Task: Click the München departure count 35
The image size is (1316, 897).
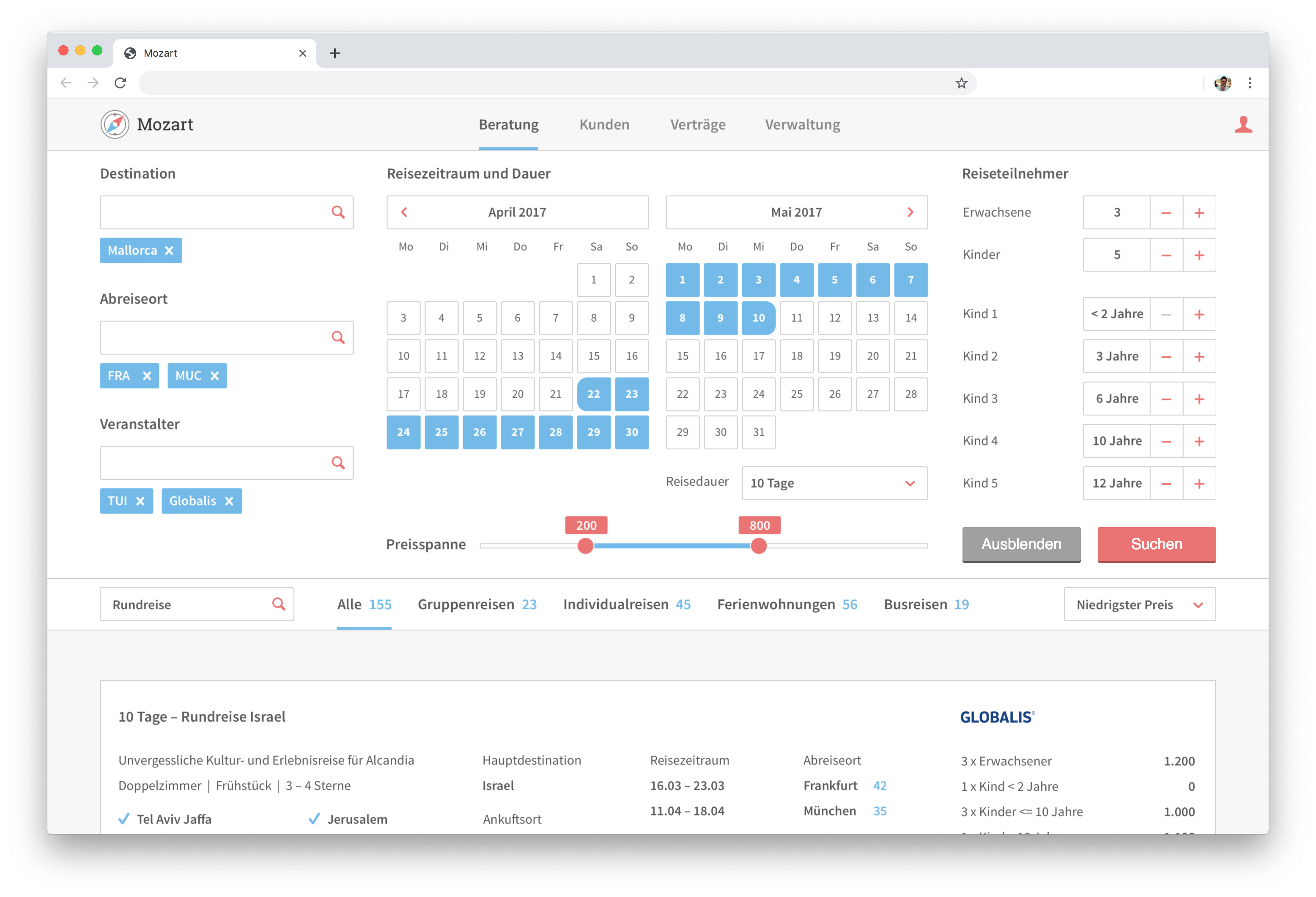Action: [880, 812]
